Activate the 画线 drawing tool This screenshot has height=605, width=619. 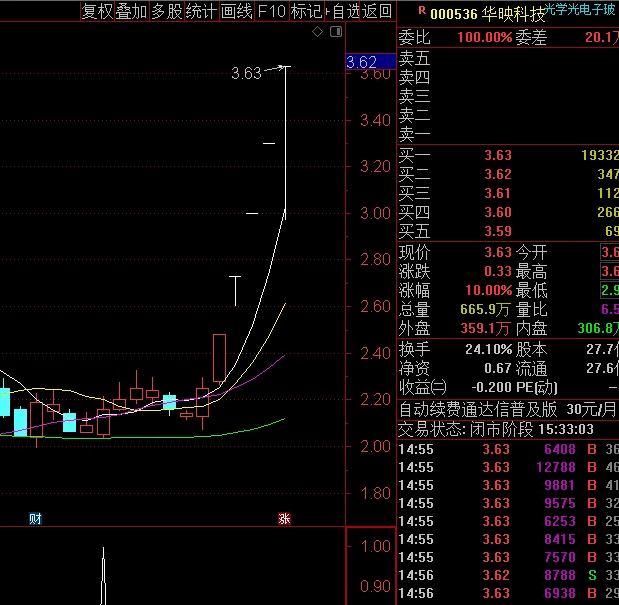[236, 11]
